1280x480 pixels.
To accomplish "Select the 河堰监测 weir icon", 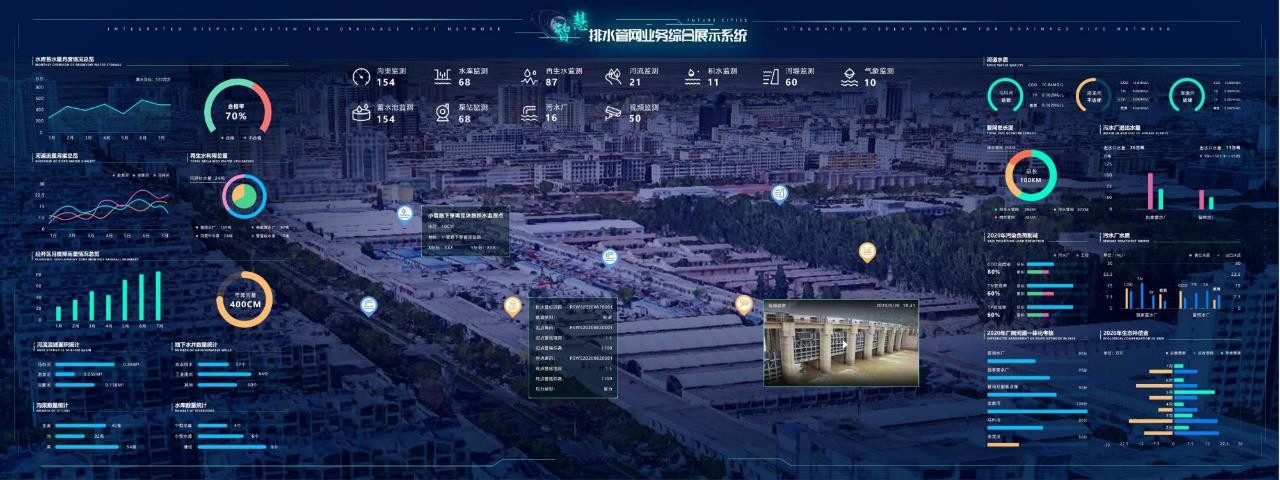I will point(770,77).
